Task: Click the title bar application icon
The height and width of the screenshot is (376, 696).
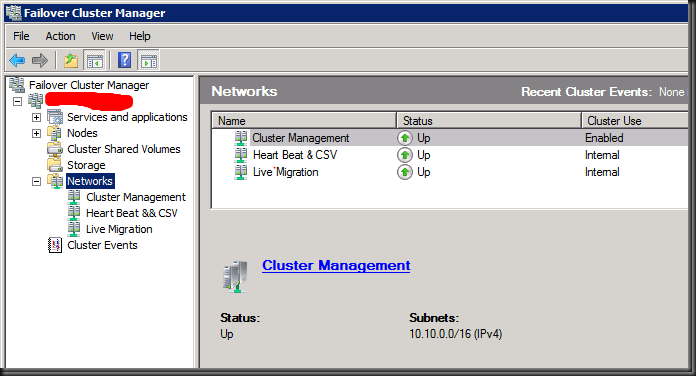Action: [14, 12]
